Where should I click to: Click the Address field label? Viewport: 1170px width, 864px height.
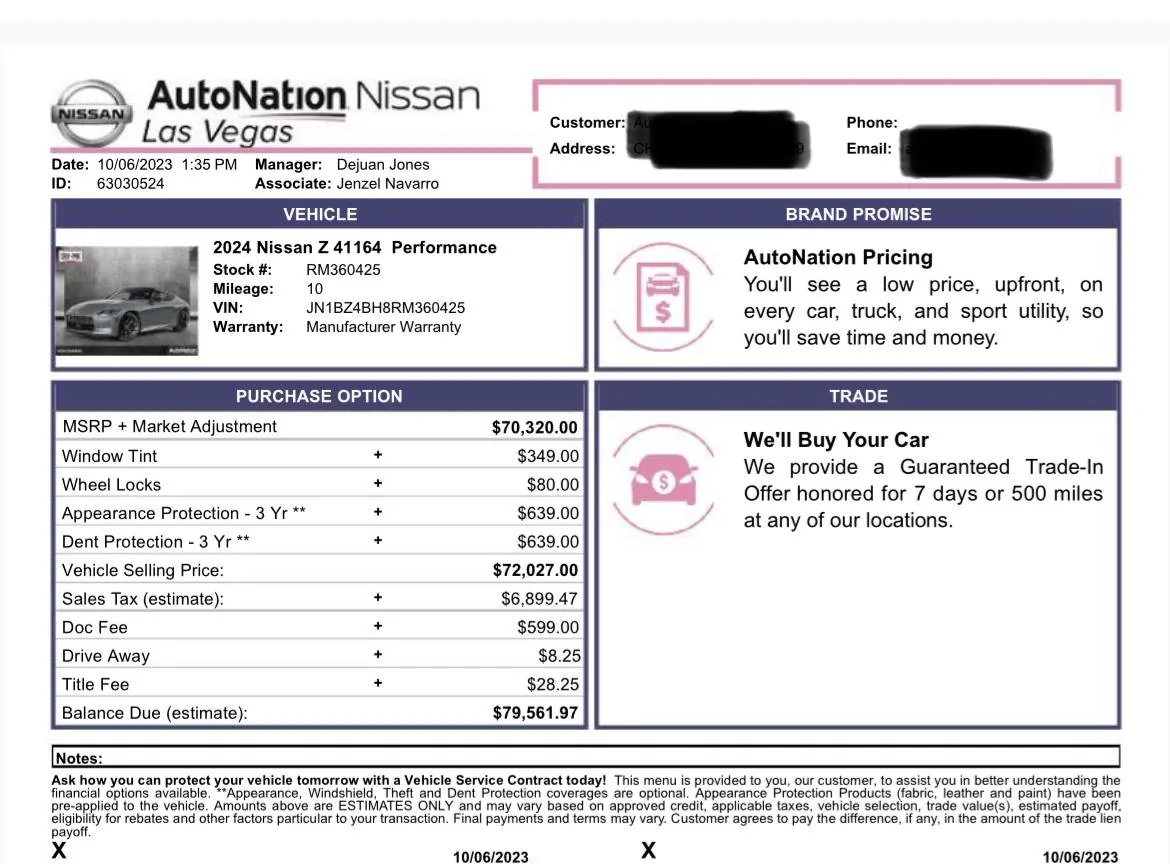[x=582, y=148]
